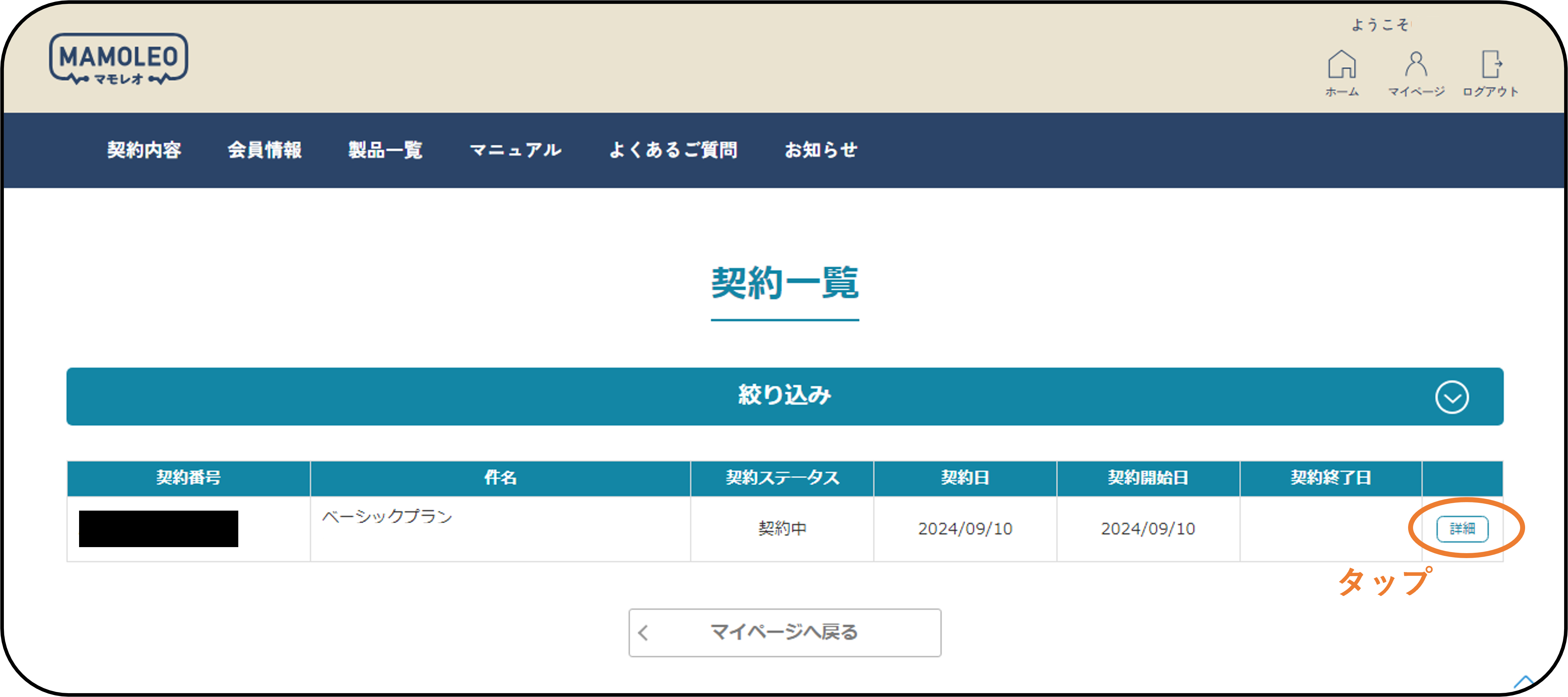This screenshot has height=697, width=1568.
Task: Open 会員情報 menu item
Action: pyautogui.click(x=265, y=150)
